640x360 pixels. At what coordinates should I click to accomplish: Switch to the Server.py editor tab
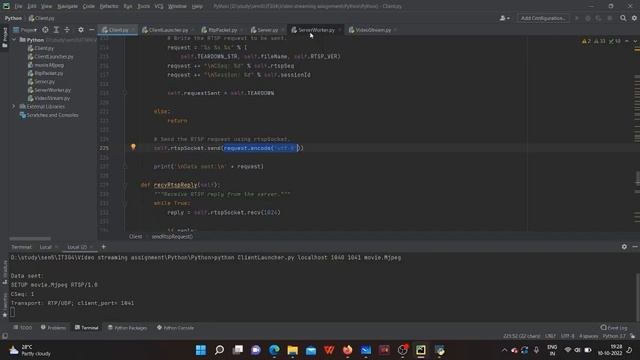(267, 30)
